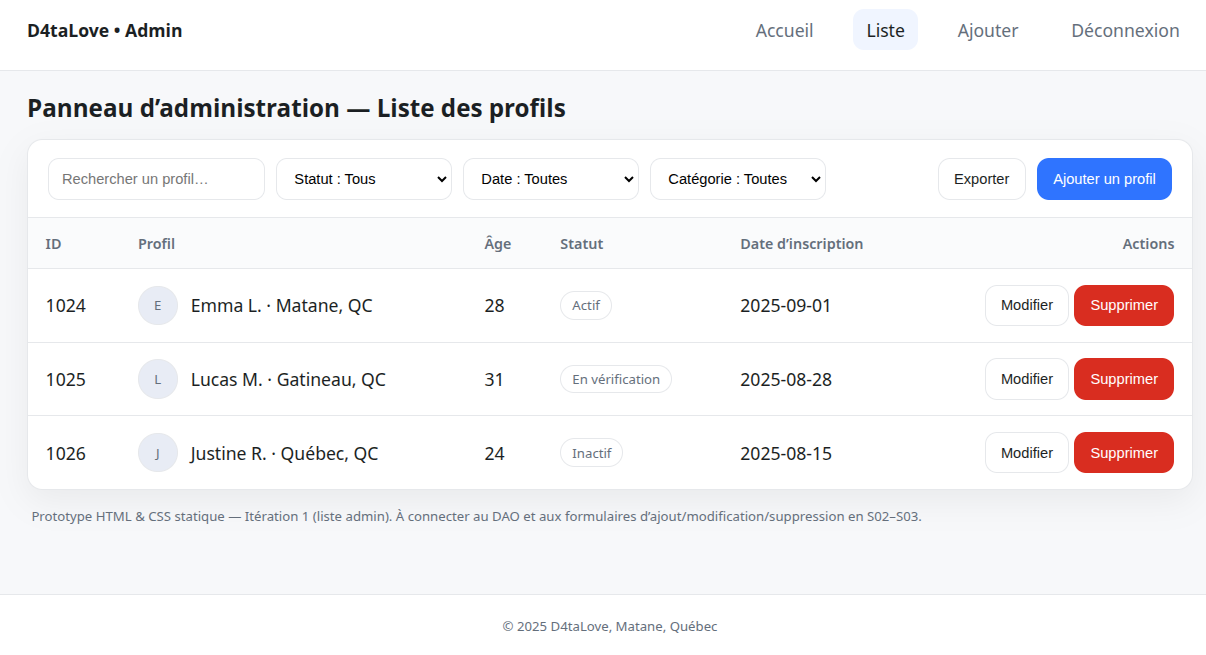Expand the Date filter dropdown
Viewport: 1206px width, 655px height.
[x=550, y=179]
